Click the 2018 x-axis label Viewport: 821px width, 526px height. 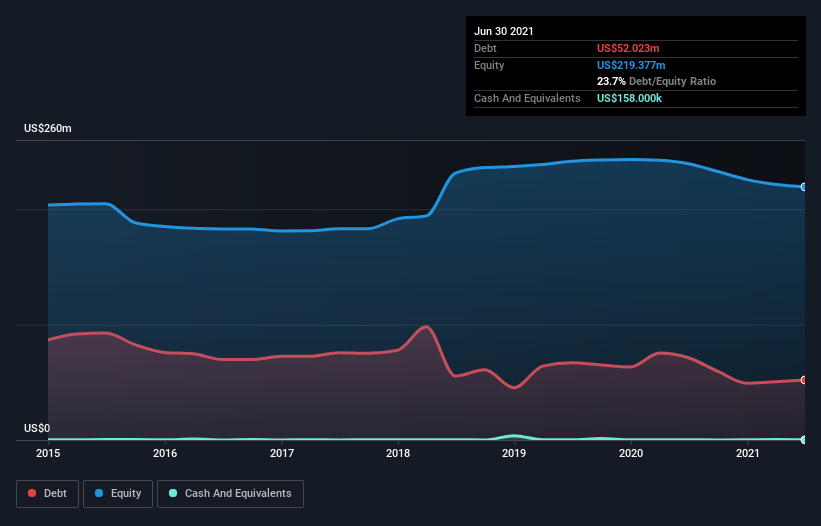click(398, 453)
